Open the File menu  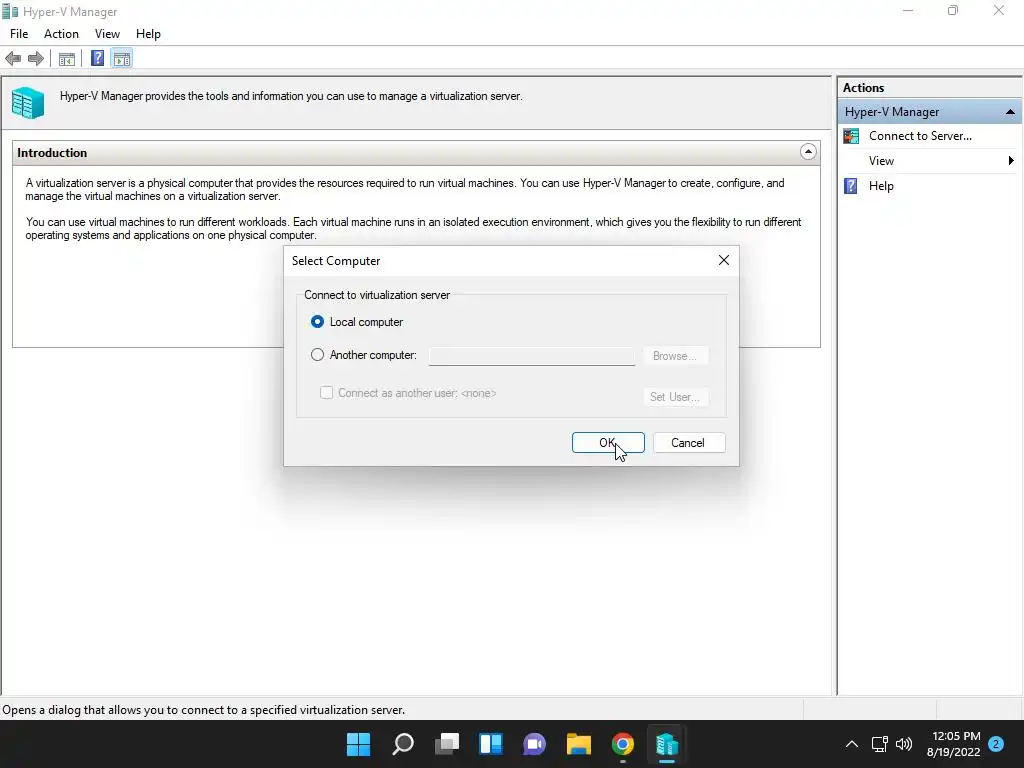(x=19, y=34)
